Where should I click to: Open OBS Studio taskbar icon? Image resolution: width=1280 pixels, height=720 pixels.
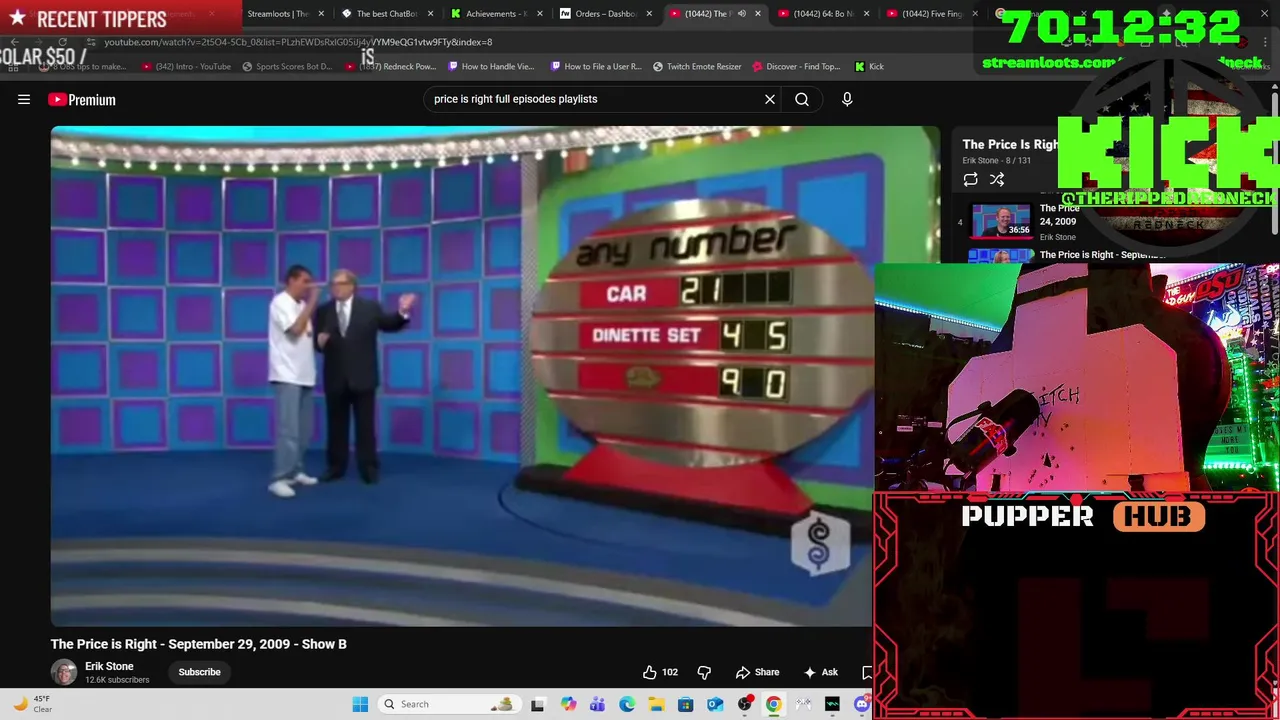[x=744, y=704]
